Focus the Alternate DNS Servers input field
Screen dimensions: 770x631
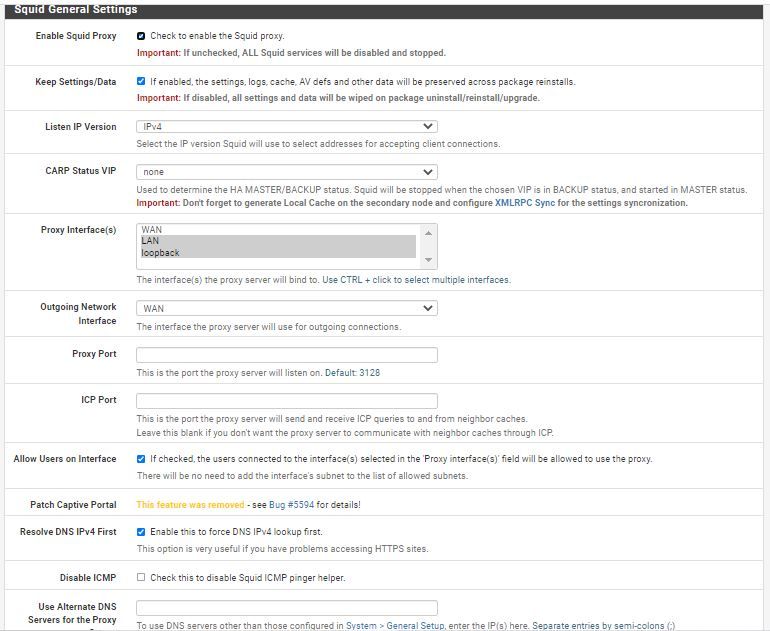pyautogui.click(x=287, y=607)
